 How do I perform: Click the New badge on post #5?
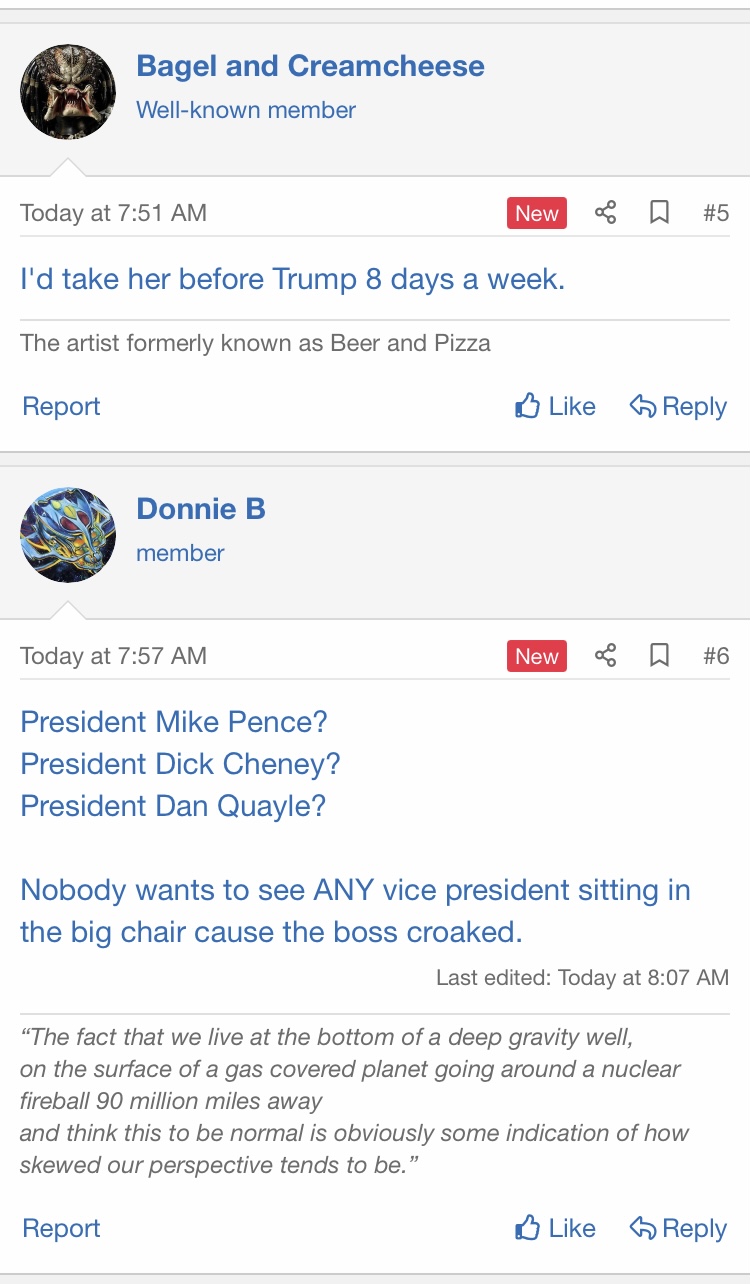(x=537, y=213)
